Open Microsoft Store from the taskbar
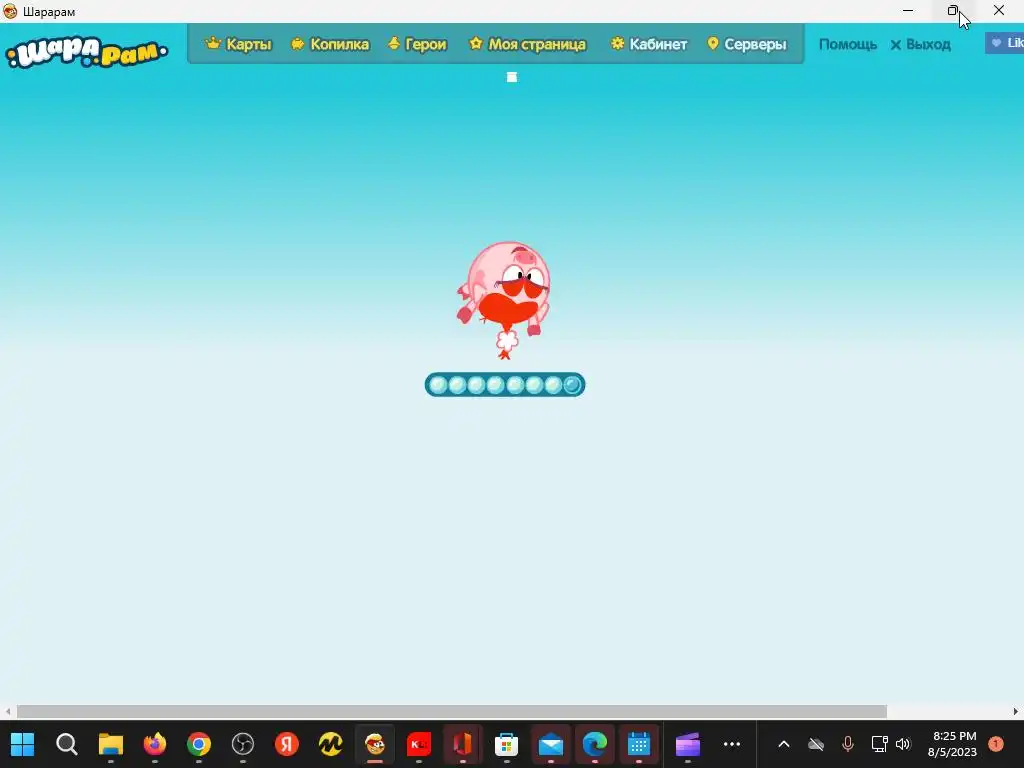Viewport: 1024px width, 768px height. (x=506, y=744)
